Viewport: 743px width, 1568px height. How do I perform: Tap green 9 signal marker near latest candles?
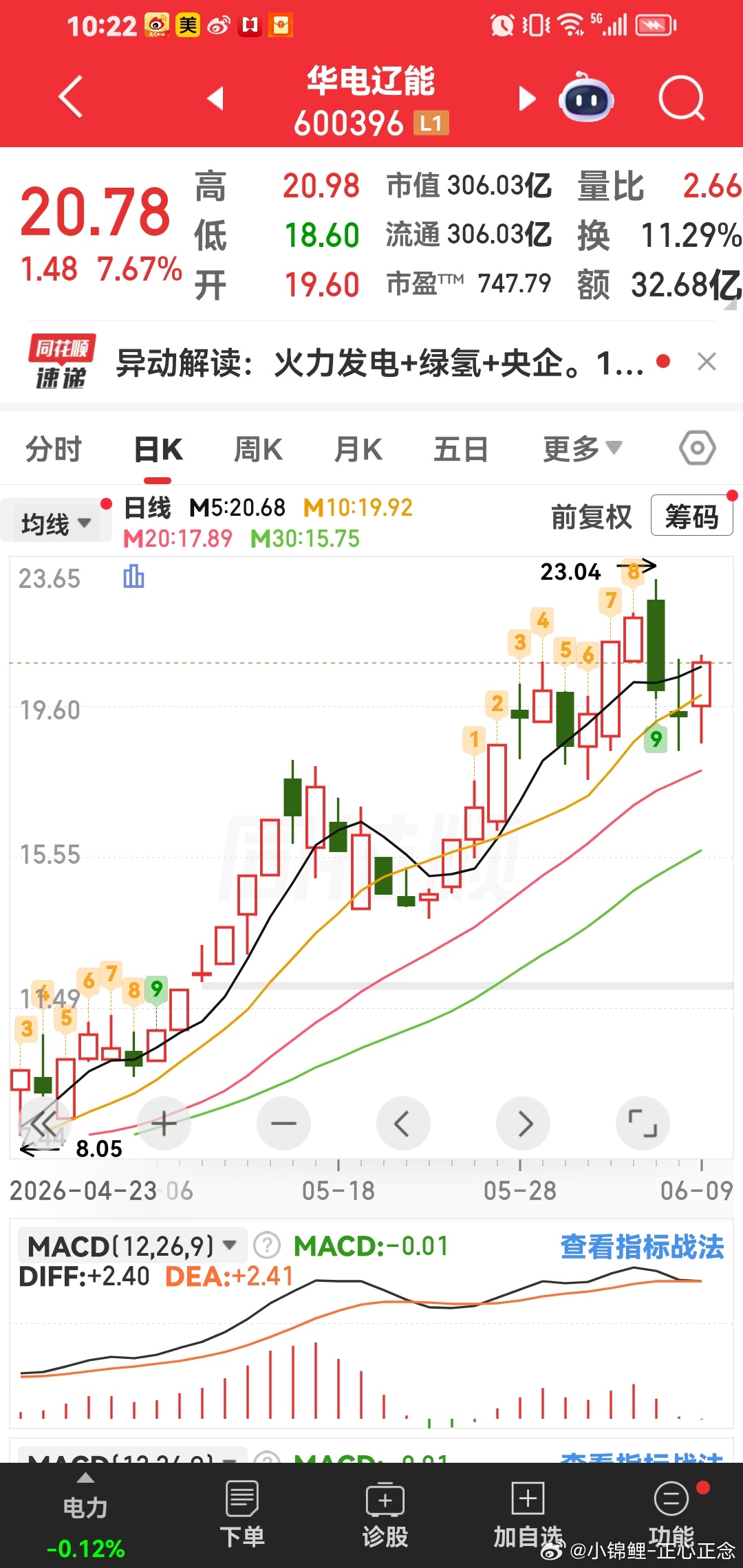click(x=656, y=739)
